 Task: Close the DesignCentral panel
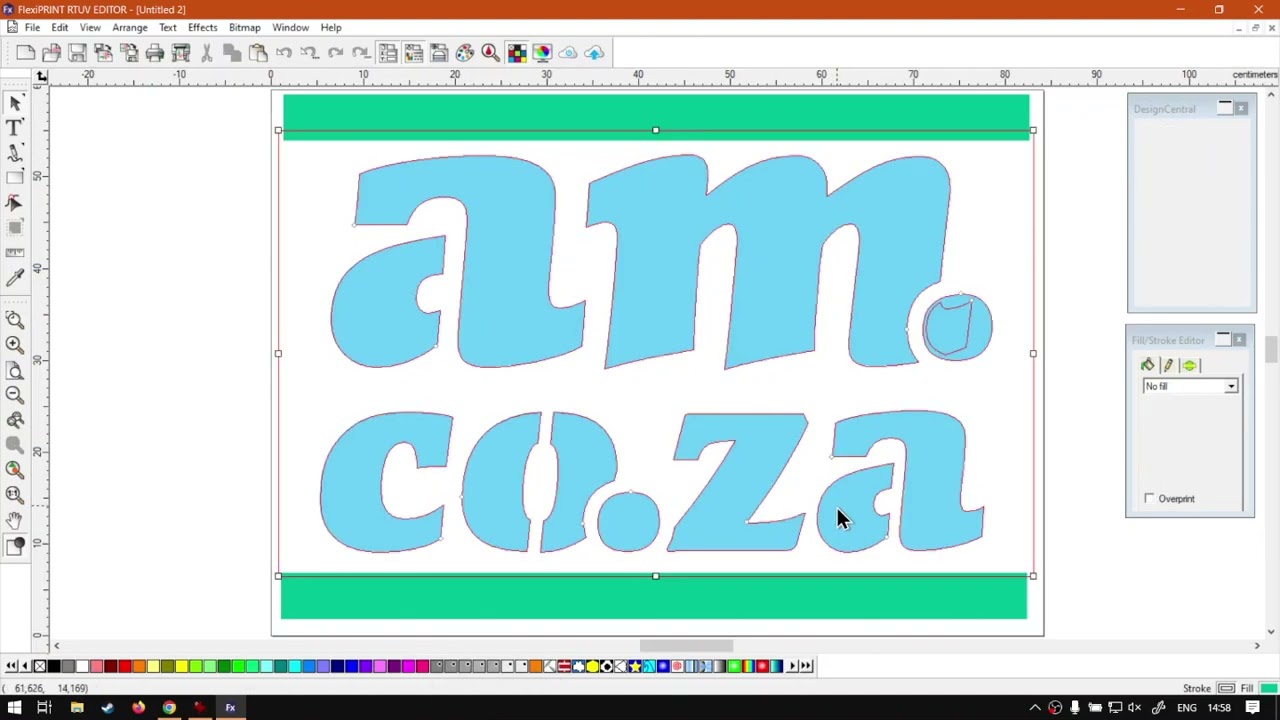[x=1241, y=108]
